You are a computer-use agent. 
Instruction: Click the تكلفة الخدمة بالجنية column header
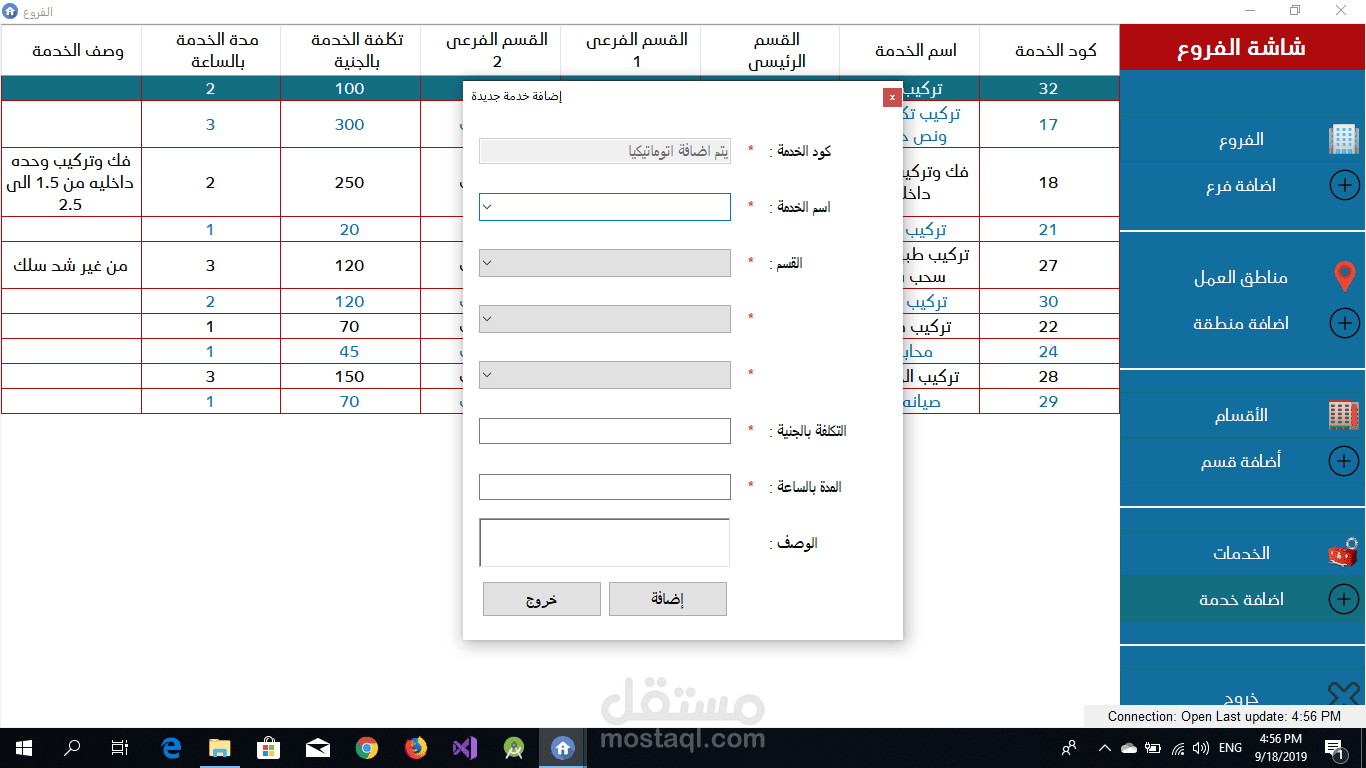pyautogui.click(x=350, y=51)
